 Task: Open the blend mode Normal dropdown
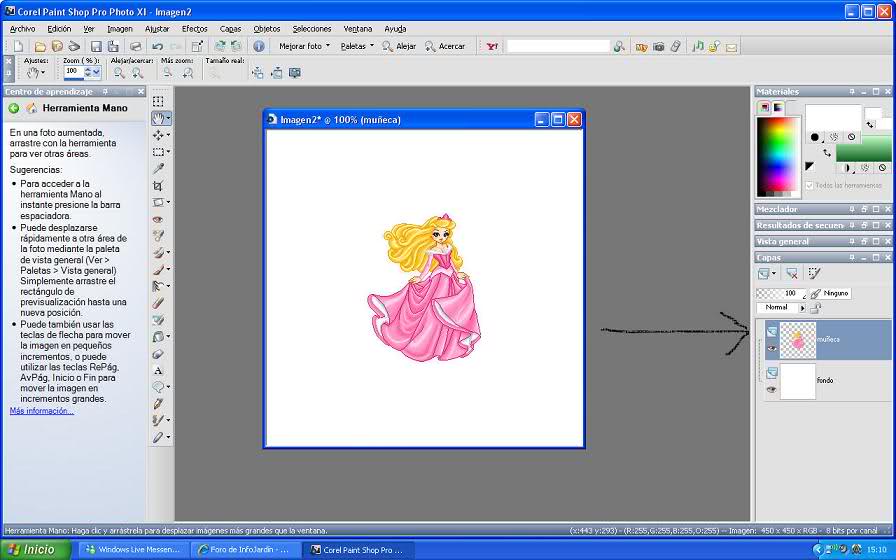click(802, 308)
